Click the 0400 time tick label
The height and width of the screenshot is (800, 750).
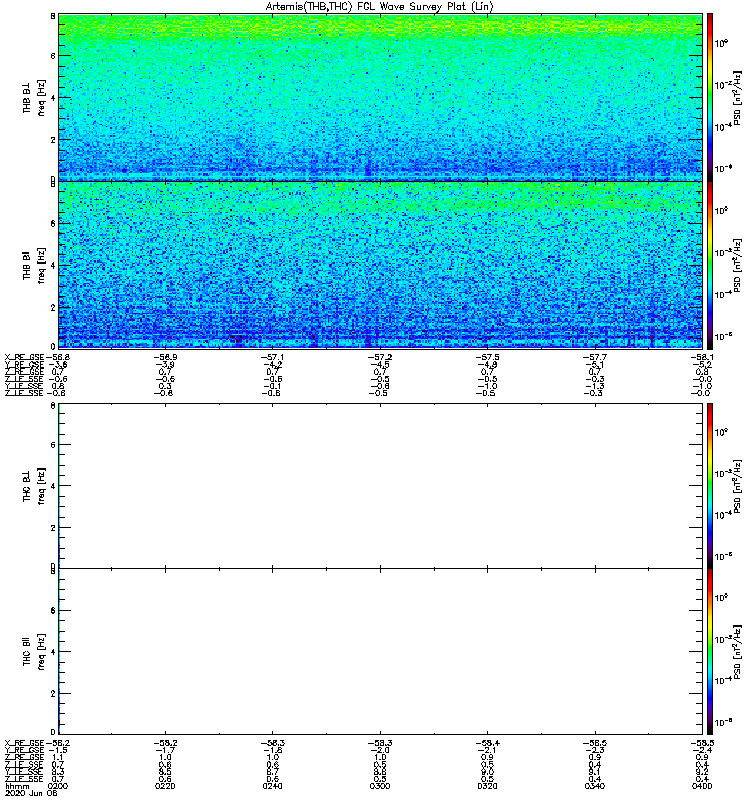(x=702, y=786)
